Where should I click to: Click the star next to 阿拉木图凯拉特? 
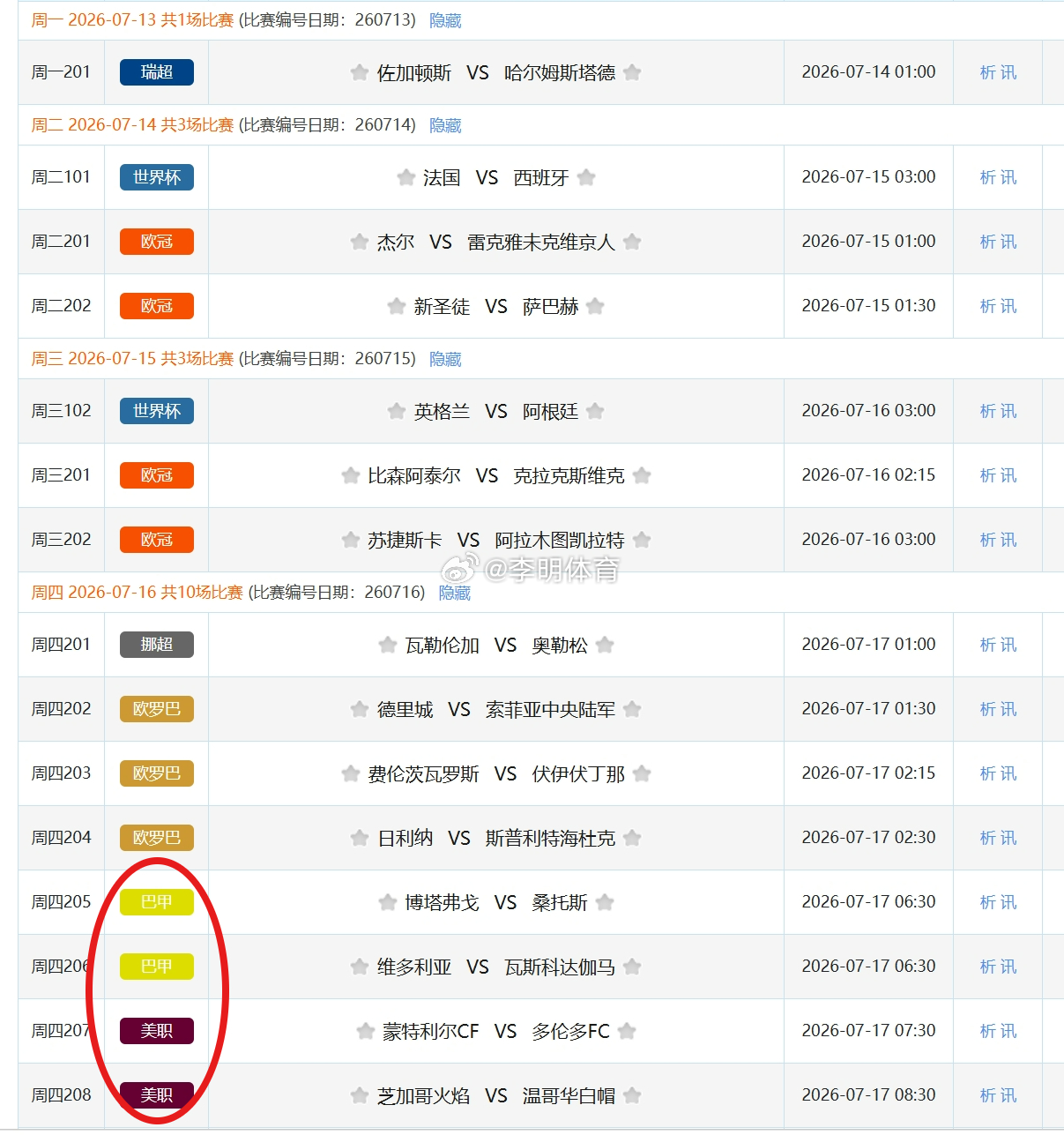point(642,540)
